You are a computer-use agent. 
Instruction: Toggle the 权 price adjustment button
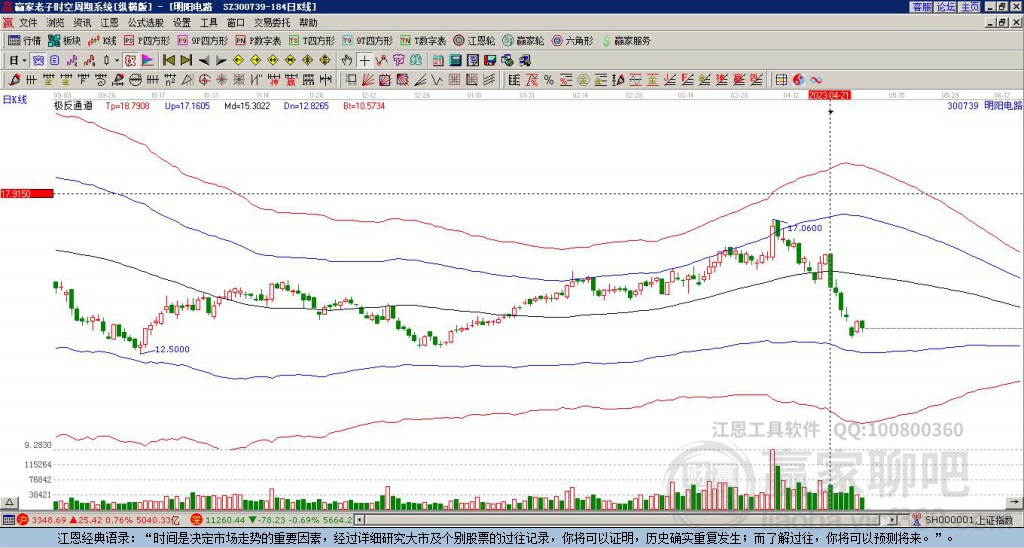130,60
